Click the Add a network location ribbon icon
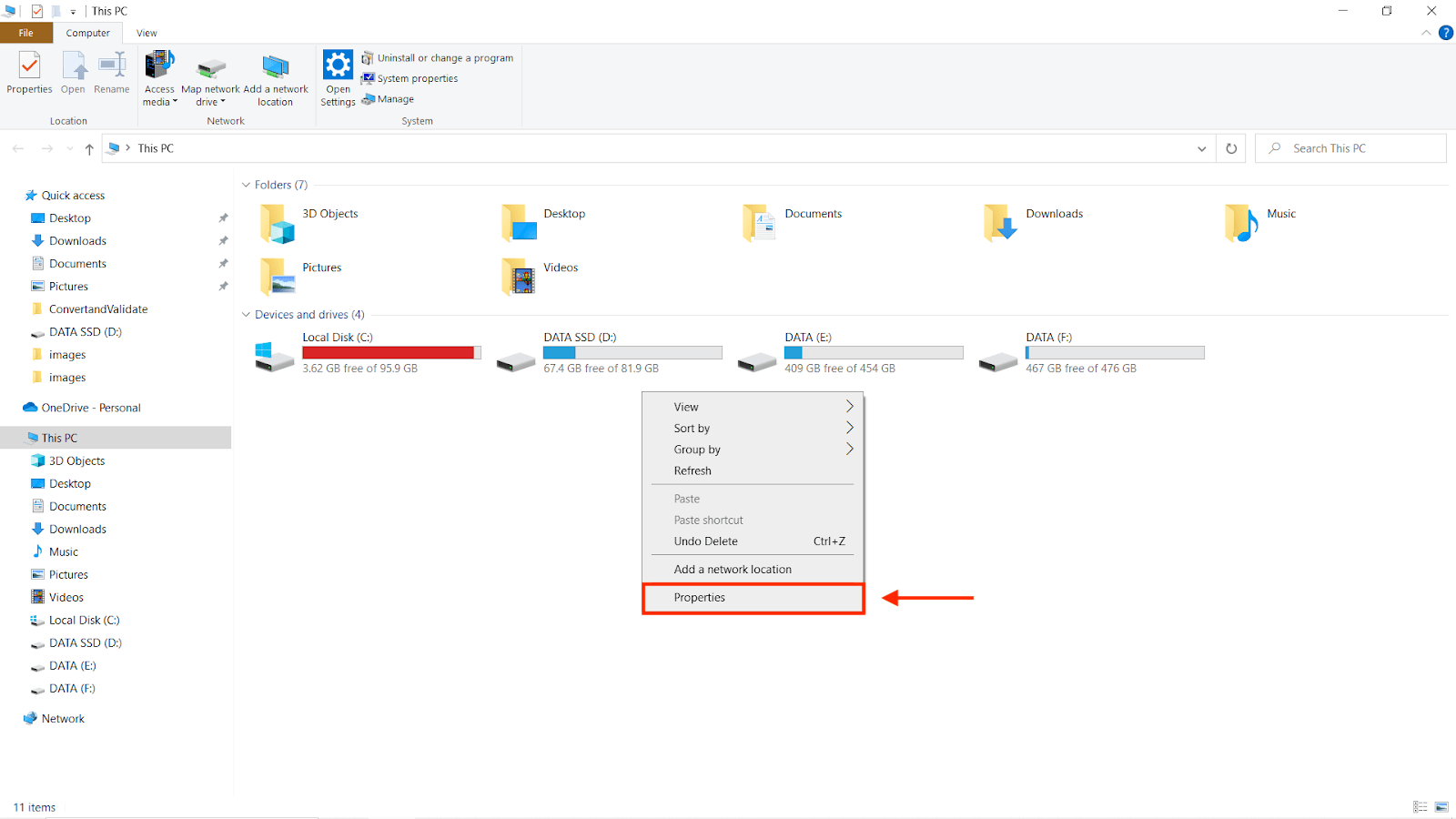The height and width of the screenshot is (819, 1456). click(276, 77)
